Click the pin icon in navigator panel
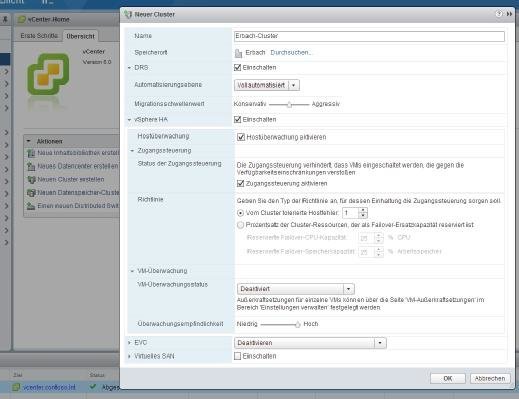 [x=5, y=19]
